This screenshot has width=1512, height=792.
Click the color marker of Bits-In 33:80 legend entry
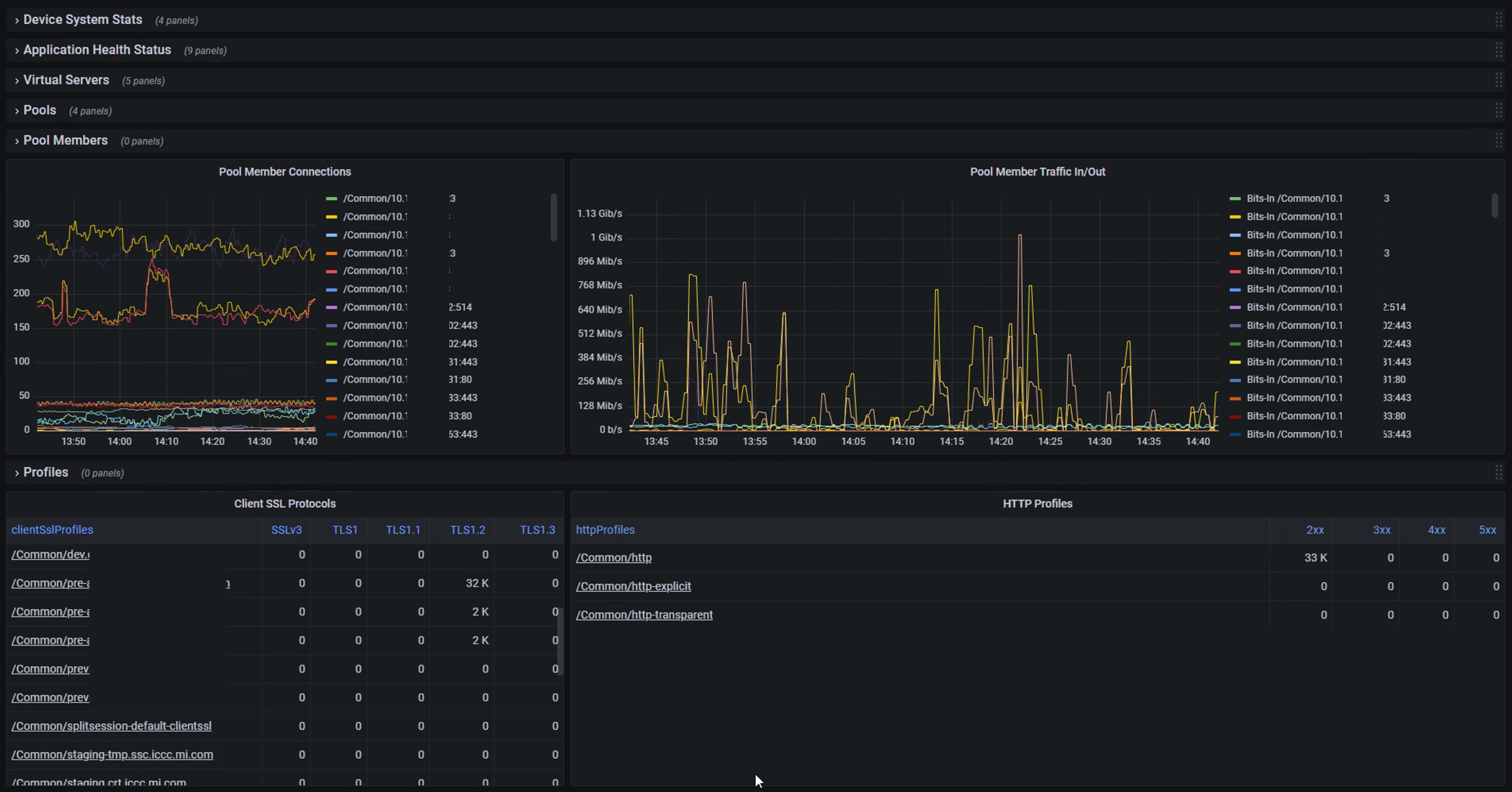click(1235, 416)
